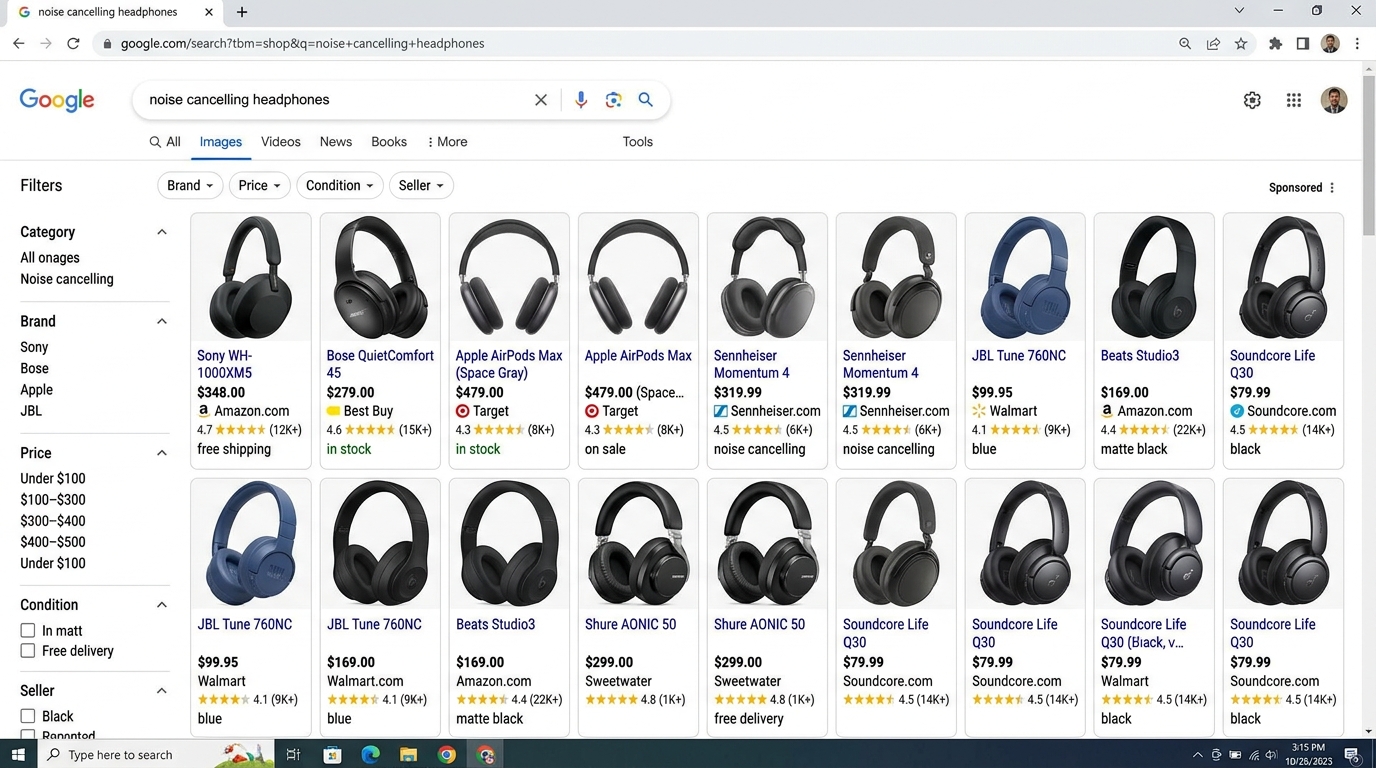Enable the Free delivery checkbox

click(28, 651)
